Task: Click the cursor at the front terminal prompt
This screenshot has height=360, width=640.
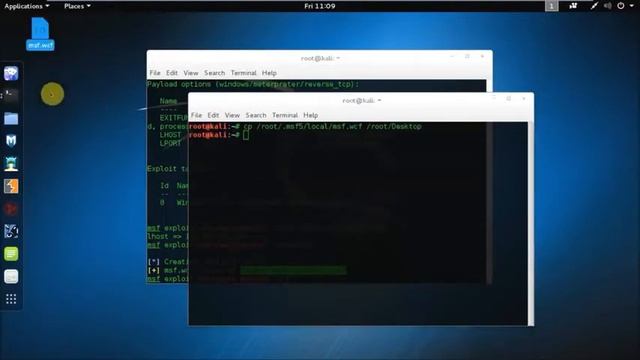Action: 246,135
